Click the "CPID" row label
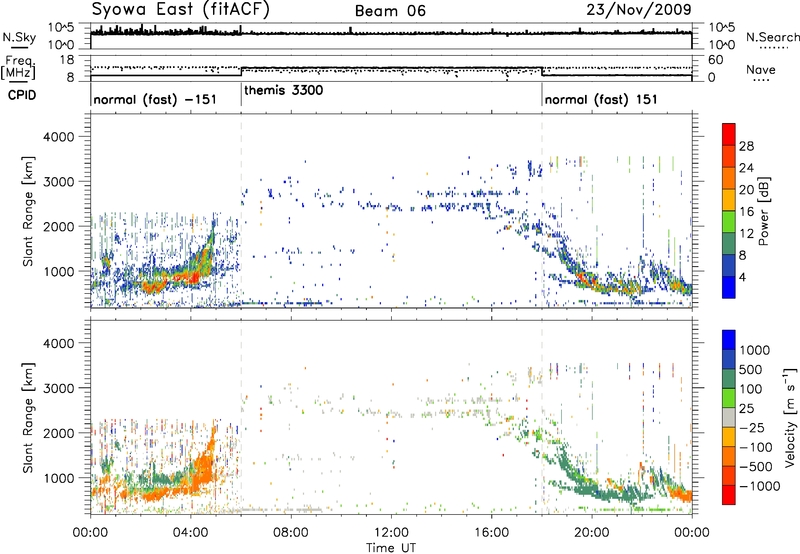 pos(22,95)
